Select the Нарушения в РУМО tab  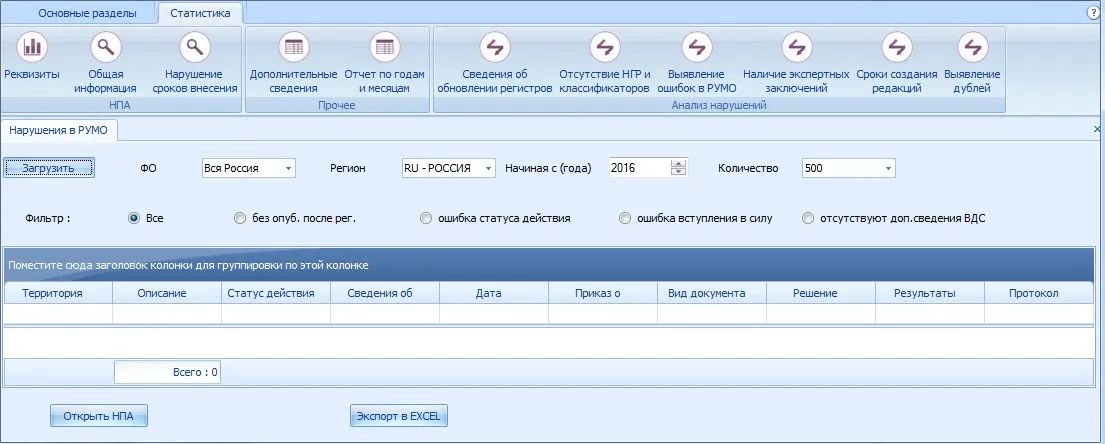point(59,130)
